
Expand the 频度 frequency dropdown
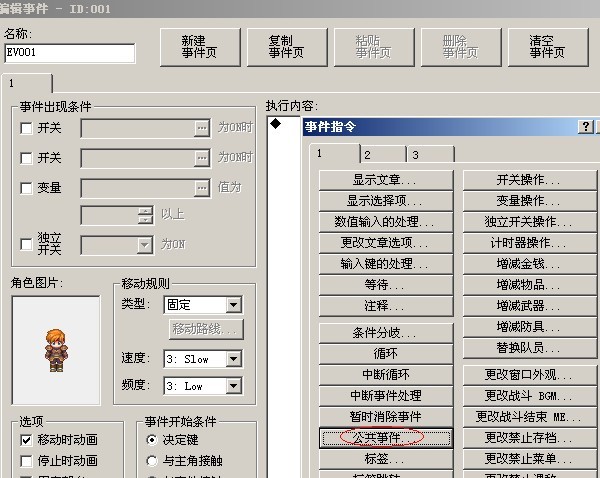click(233, 386)
